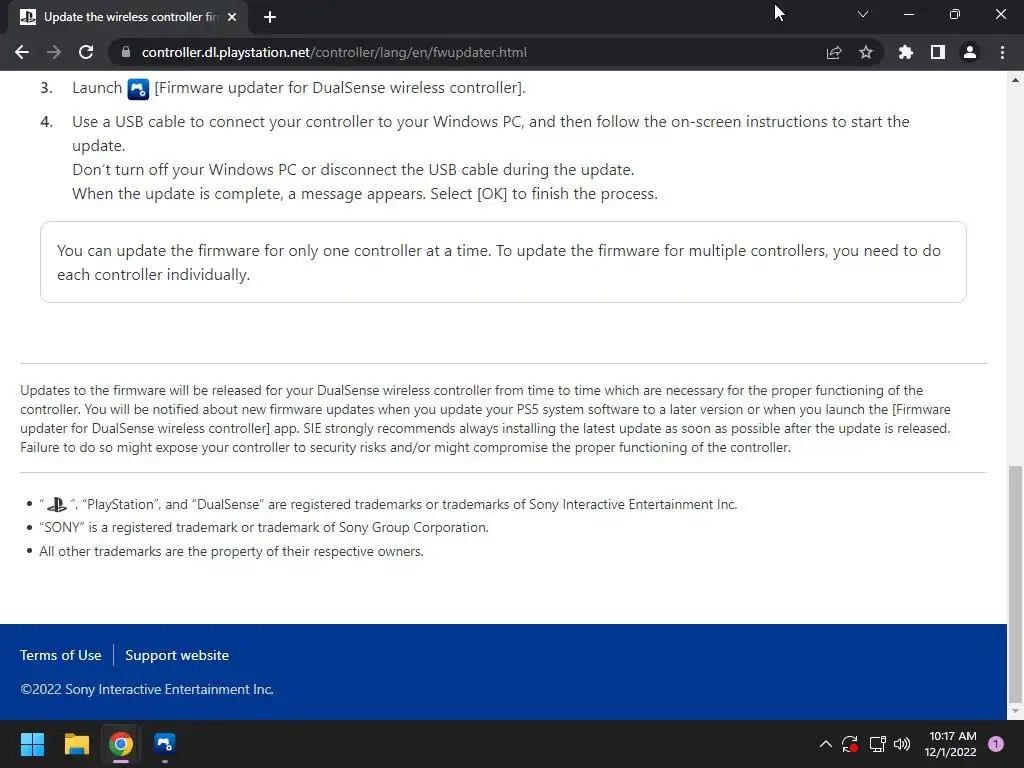The image size is (1024, 768).
Task: Open the clock showing 10:17 AM
Action: [x=951, y=744]
